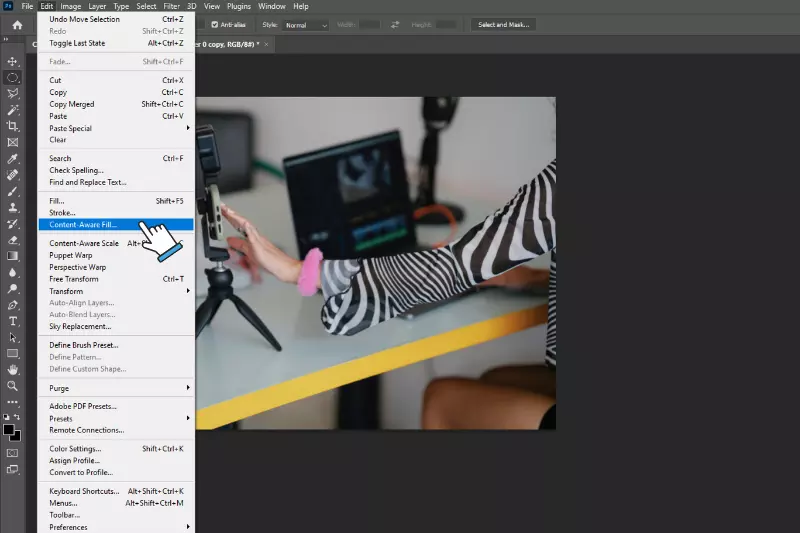
Task: Choose Undo Move Selection
Action: [116, 19]
